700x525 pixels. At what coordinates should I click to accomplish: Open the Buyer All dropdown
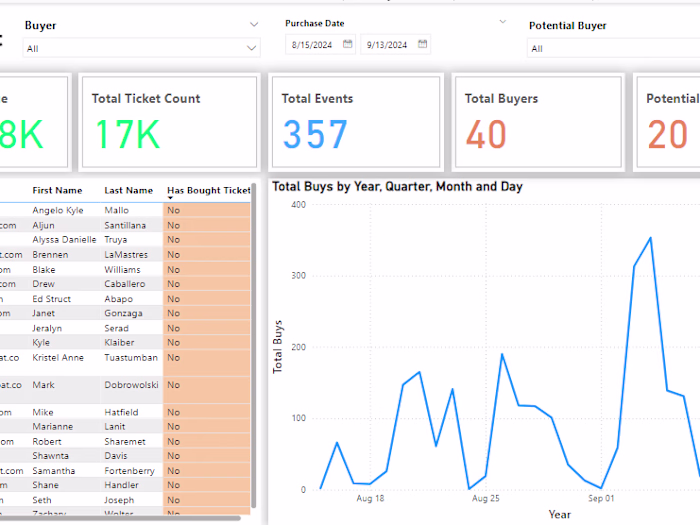(x=142, y=48)
